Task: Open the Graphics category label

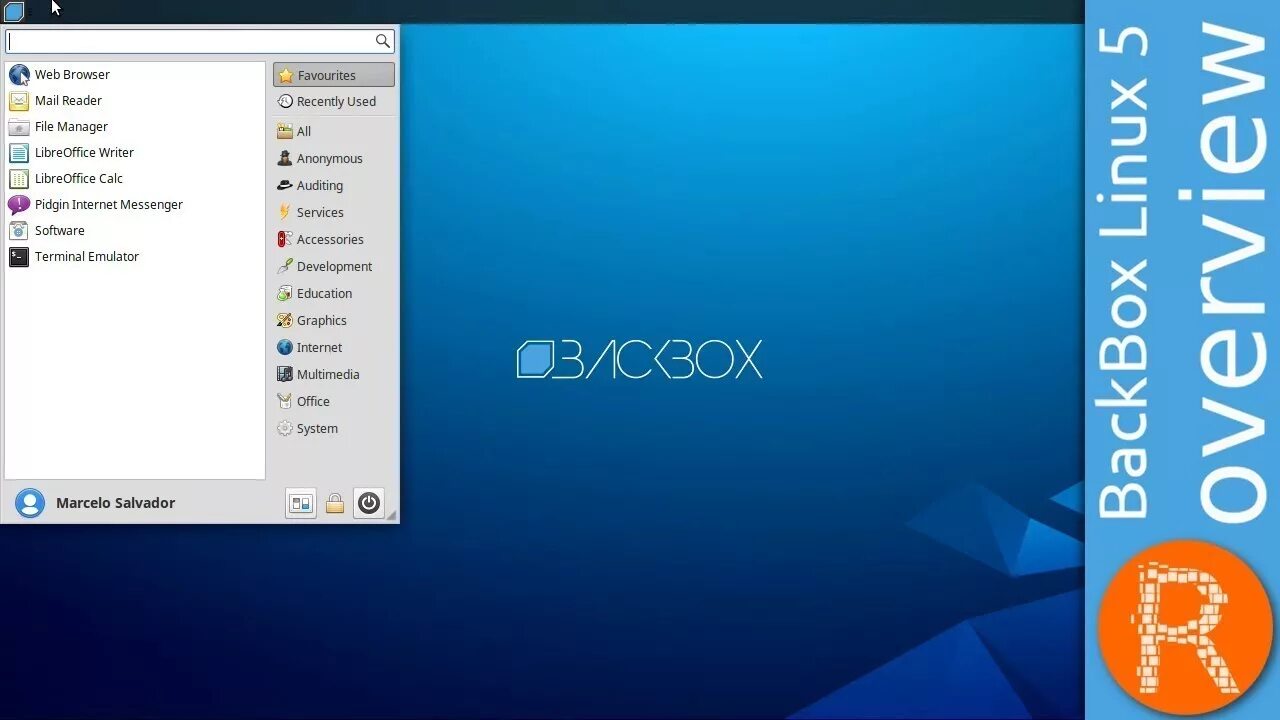Action: (x=322, y=321)
